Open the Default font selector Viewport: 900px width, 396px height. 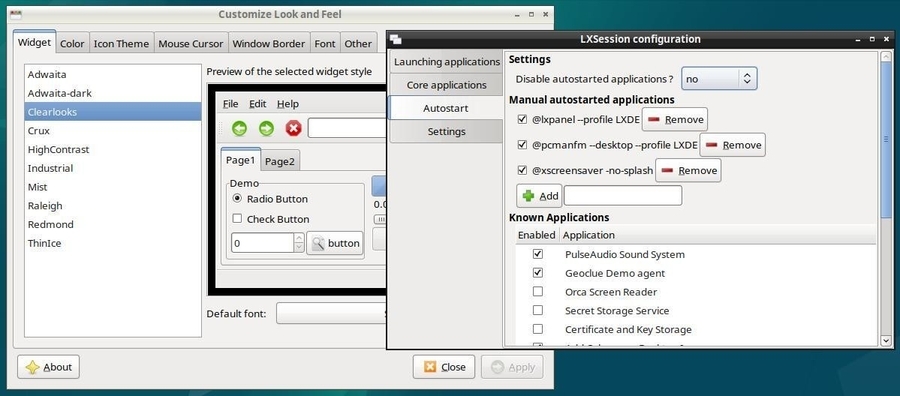click(x=331, y=313)
